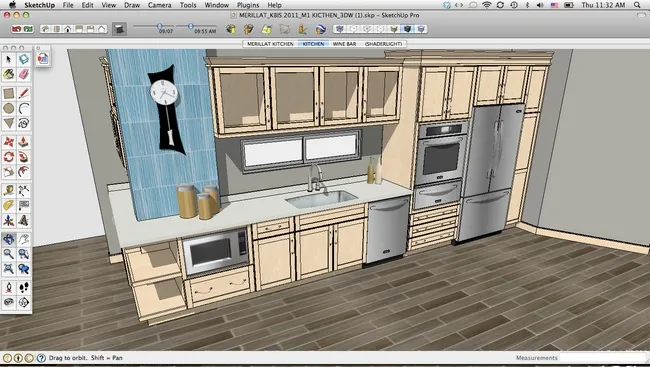Open the Edit menu
The height and width of the screenshot is (367, 650).
pyautogui.click(x=87, y=5)
